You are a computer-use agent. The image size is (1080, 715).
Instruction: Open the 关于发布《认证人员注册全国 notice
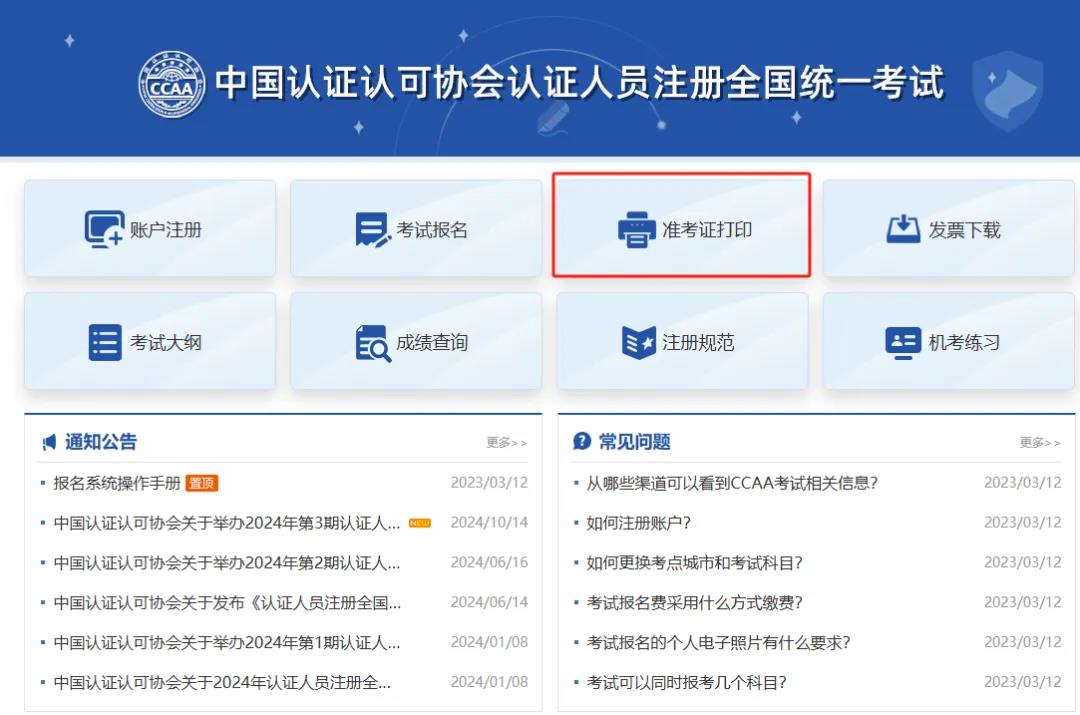click(227, 603)
